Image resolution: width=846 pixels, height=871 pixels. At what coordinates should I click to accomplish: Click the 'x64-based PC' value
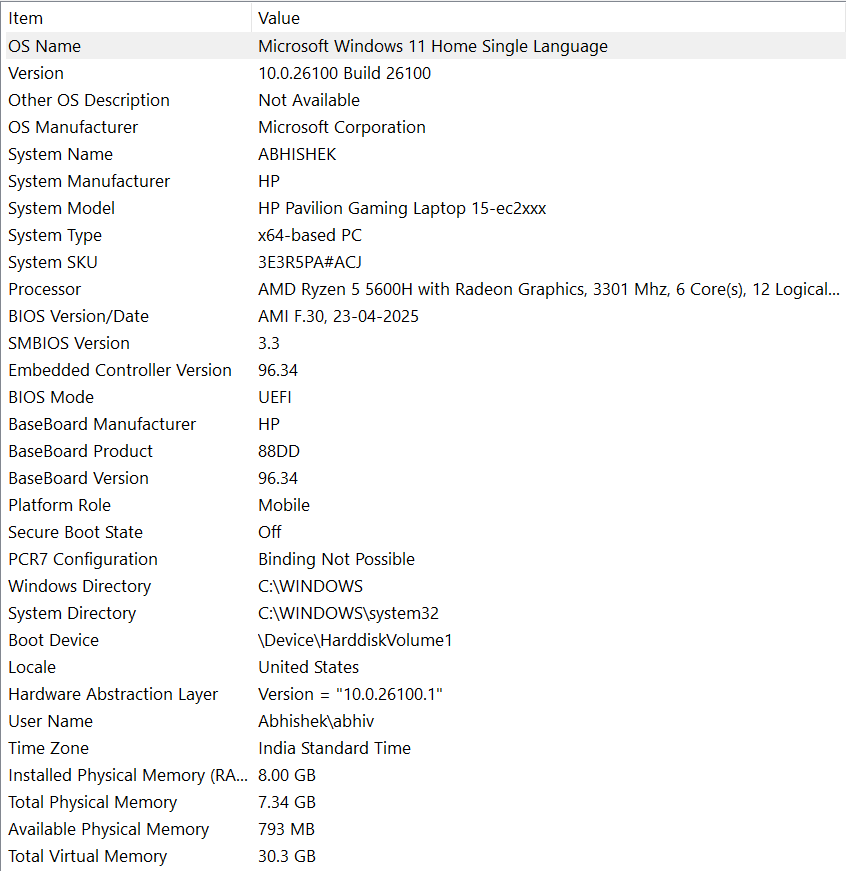[x=310, y=235]
